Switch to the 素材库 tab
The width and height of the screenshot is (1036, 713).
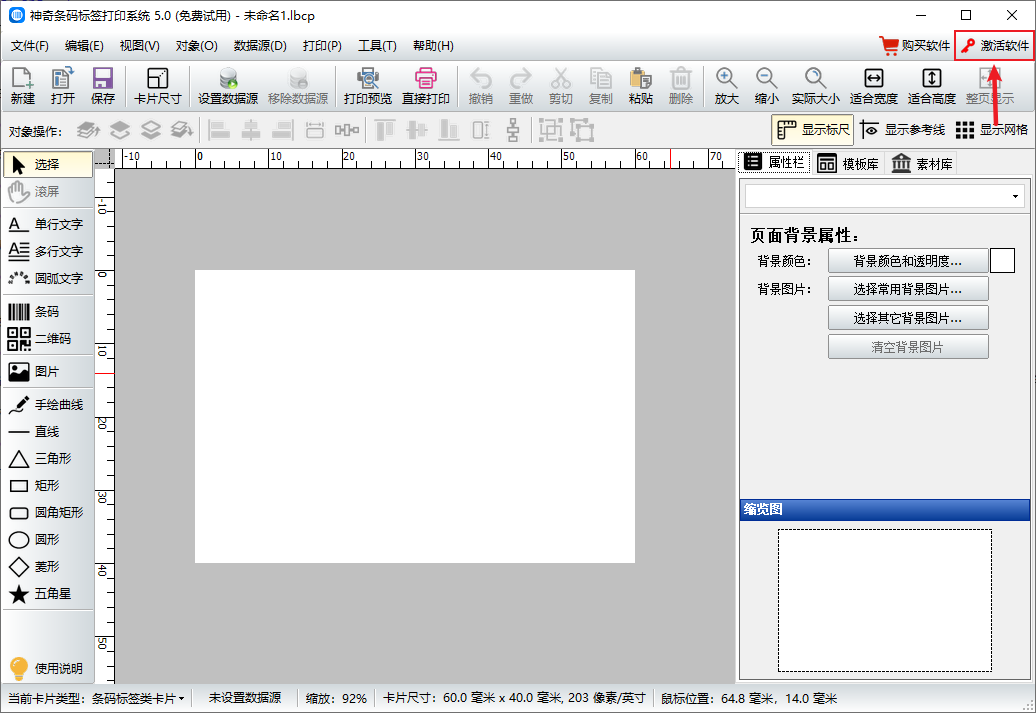pos(922,164)
